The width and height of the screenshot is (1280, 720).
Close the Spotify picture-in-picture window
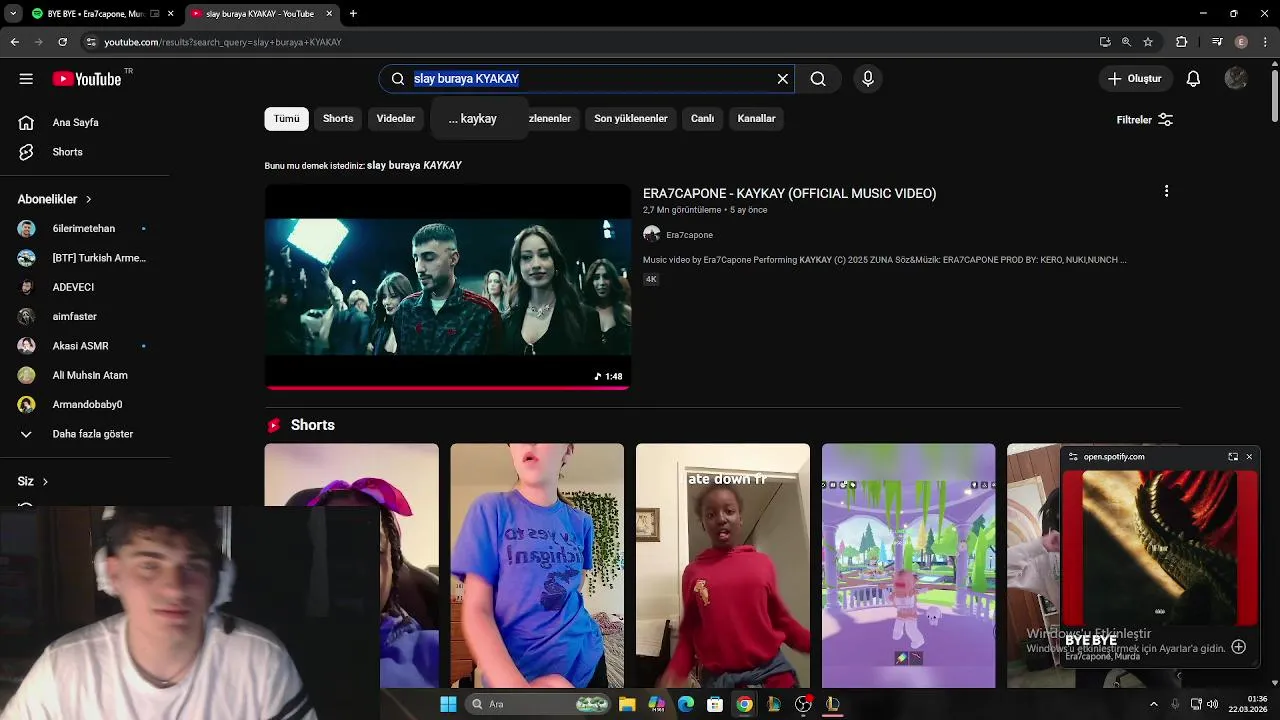pos(1249,457)
